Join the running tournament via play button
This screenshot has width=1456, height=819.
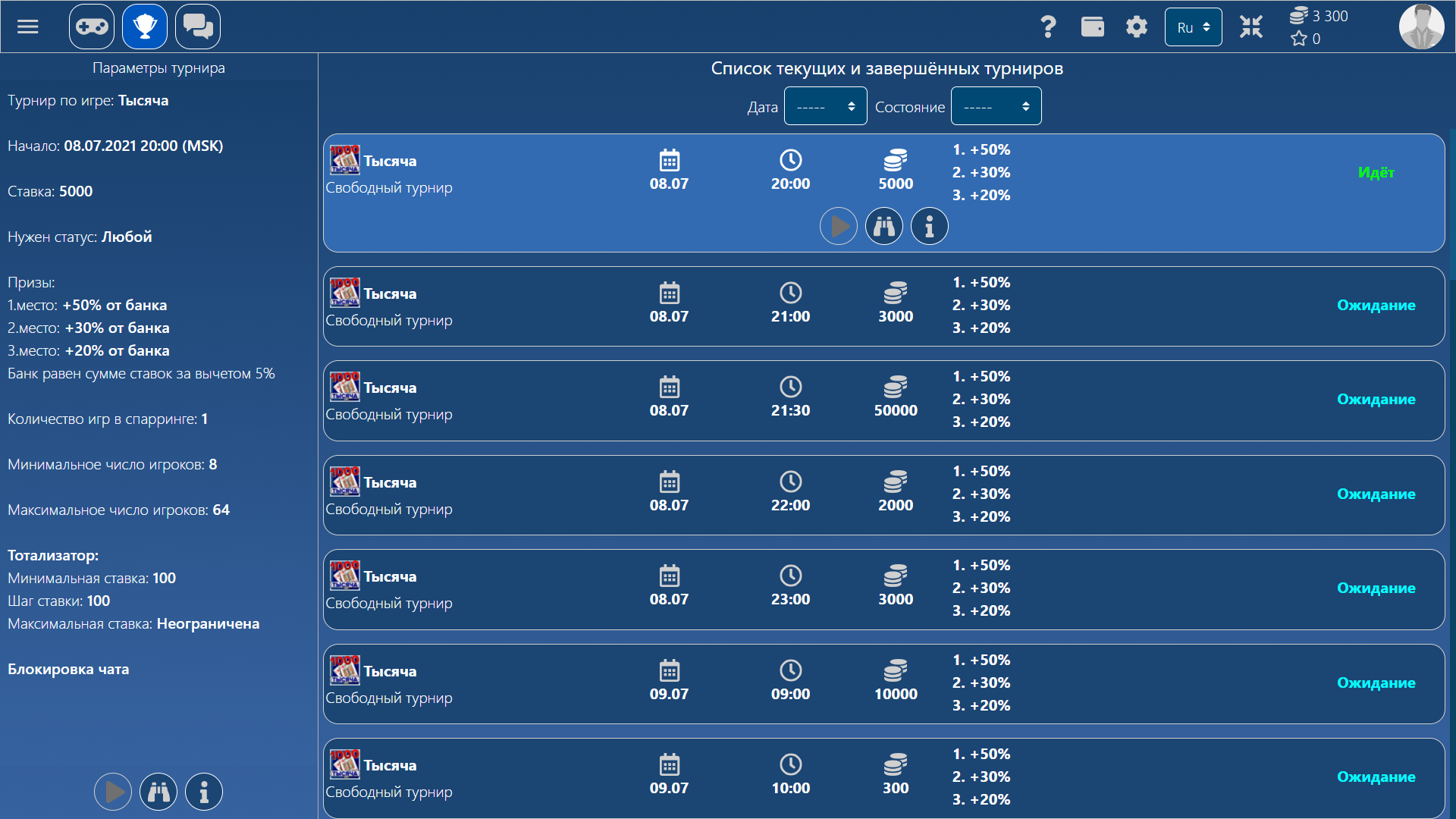coord(838,225)
